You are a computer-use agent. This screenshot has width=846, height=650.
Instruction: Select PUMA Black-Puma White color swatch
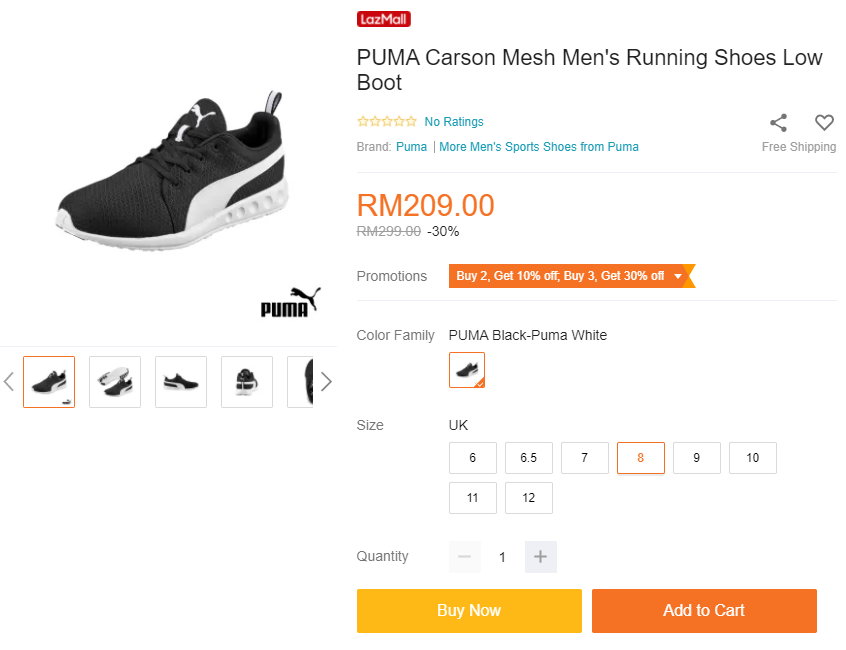tap(467, 370)
